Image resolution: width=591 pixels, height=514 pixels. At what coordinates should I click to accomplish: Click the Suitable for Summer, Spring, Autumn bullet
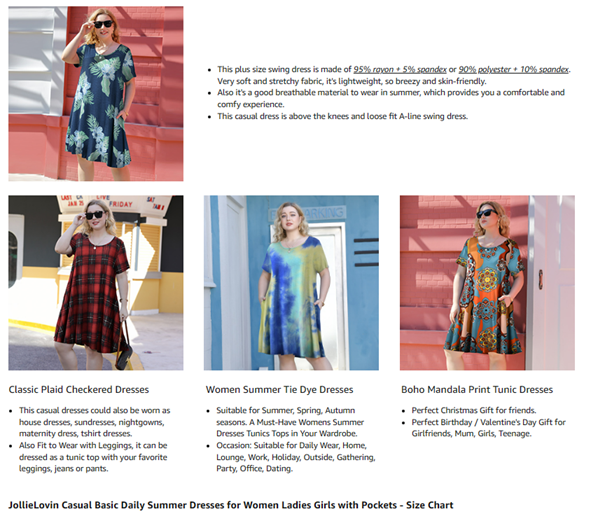pos(290,422)
